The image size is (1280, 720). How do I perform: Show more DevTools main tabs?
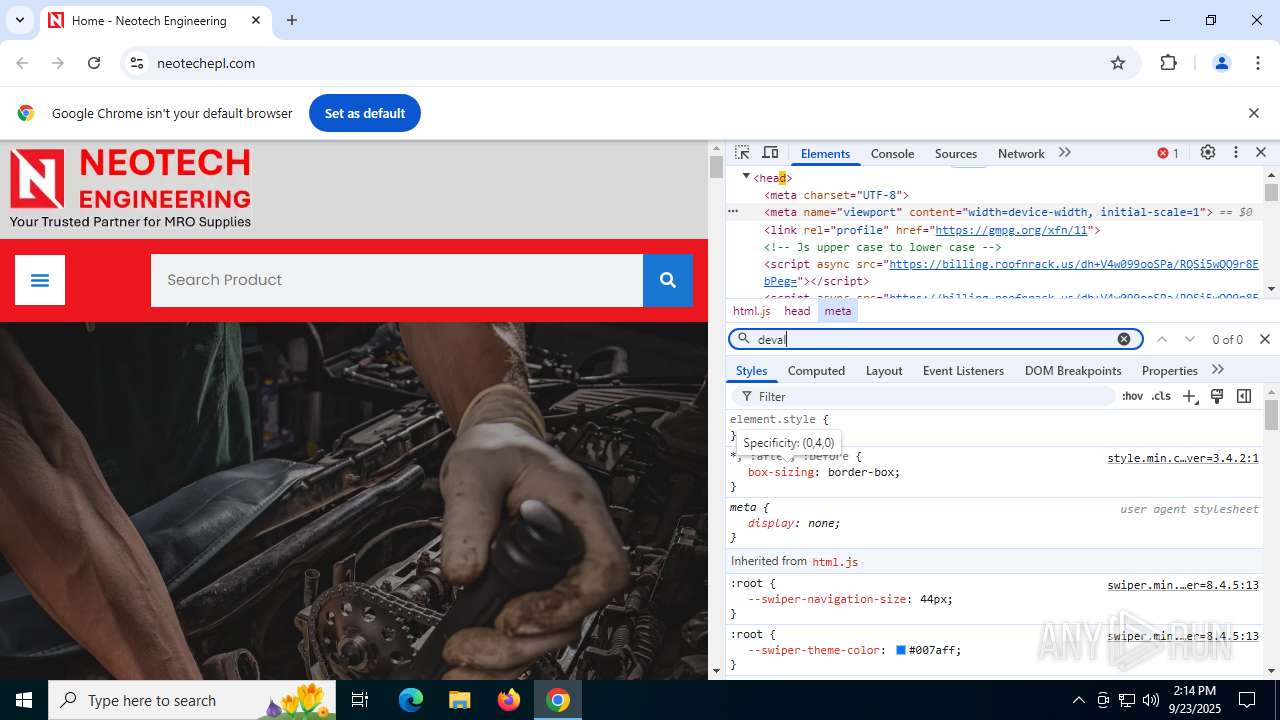1065,153
